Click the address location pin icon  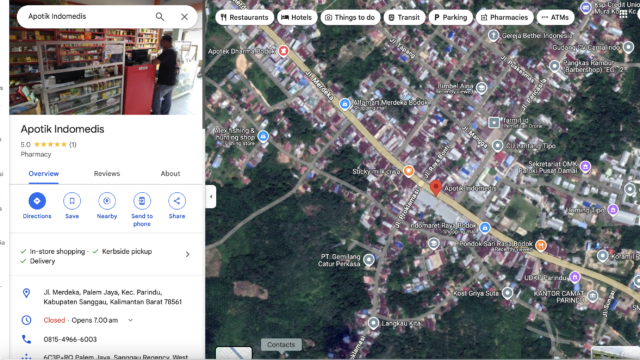[x=27, y=293]
